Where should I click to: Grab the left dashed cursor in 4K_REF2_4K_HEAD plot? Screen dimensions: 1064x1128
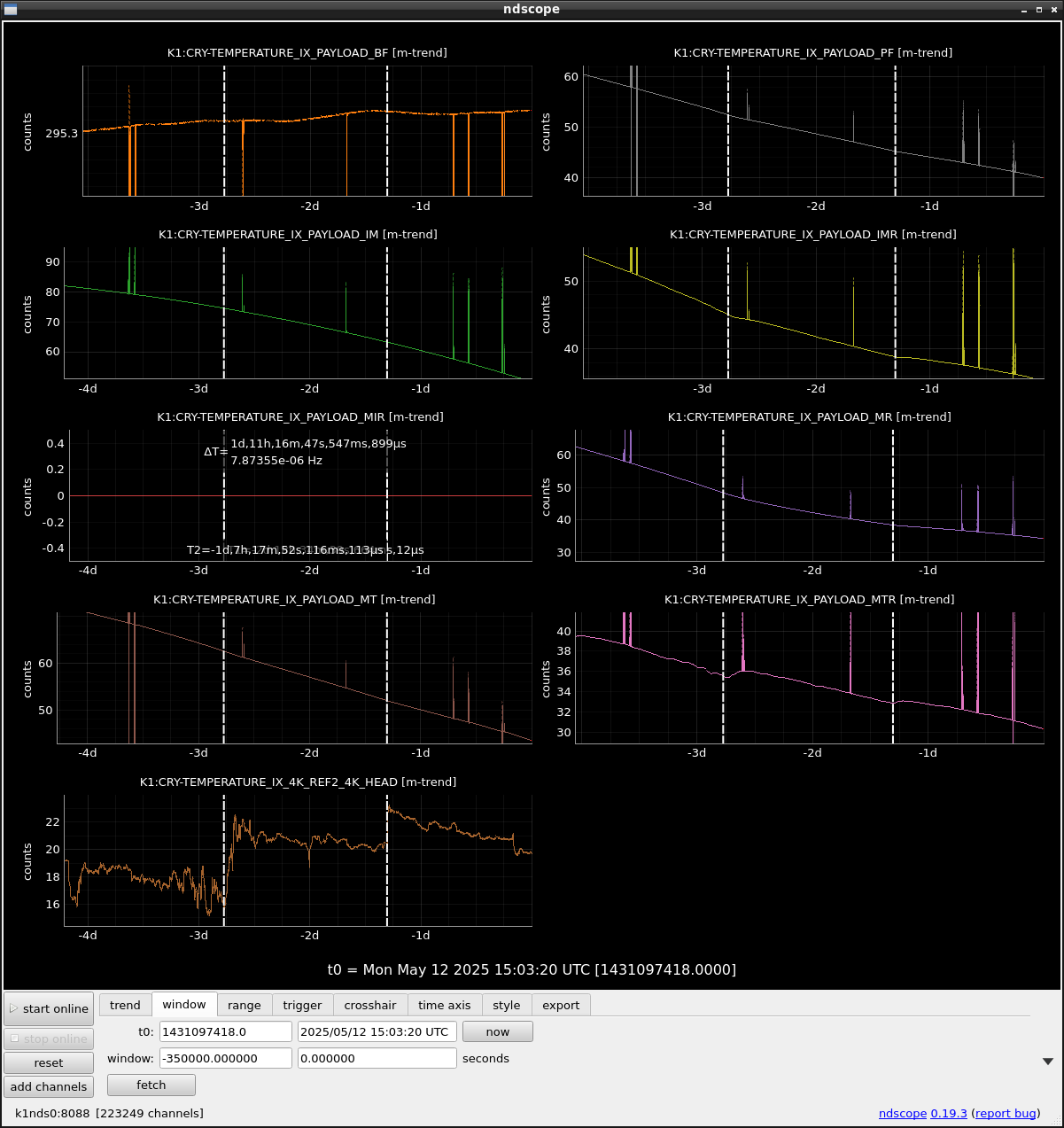coord(224,860)
